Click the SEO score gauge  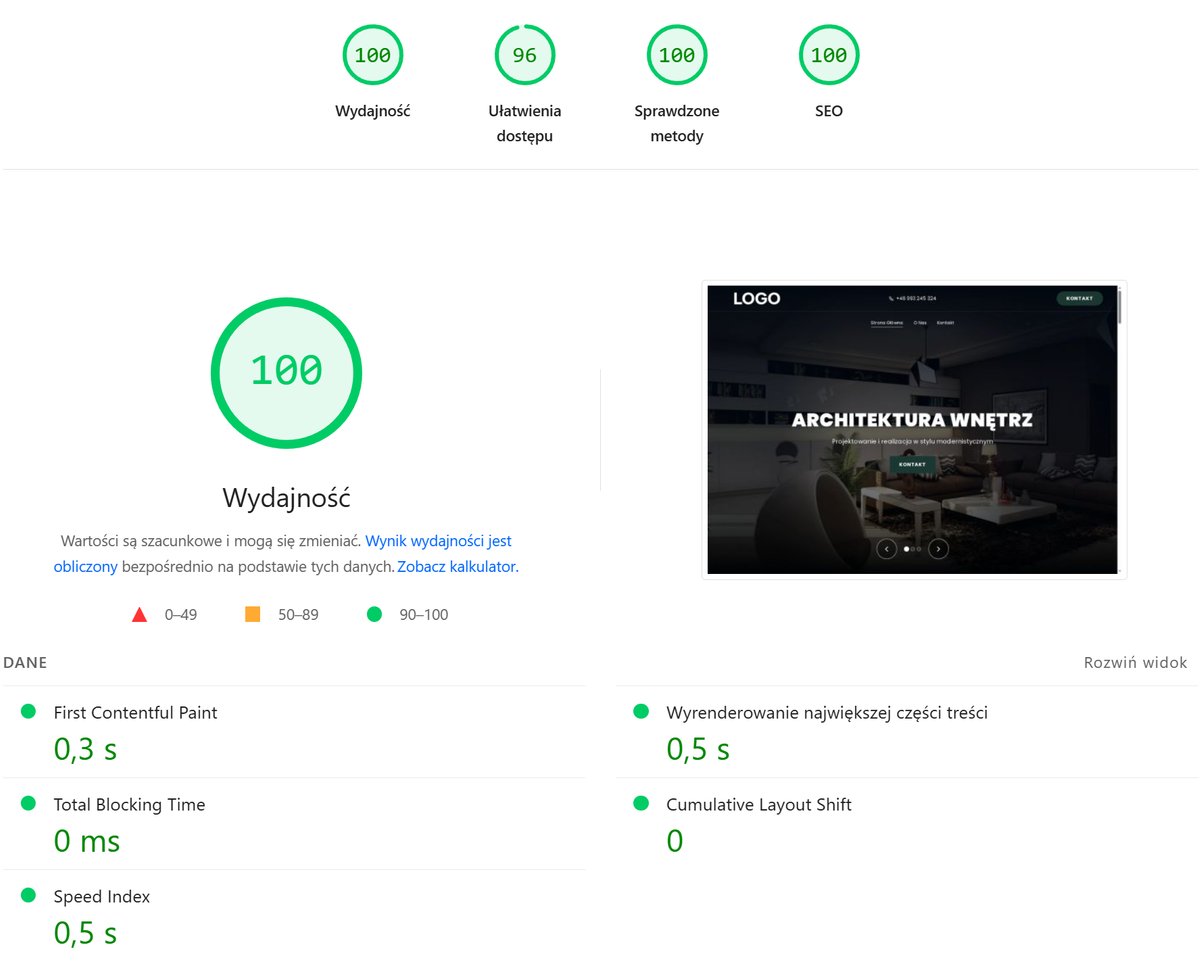[828, 56]
